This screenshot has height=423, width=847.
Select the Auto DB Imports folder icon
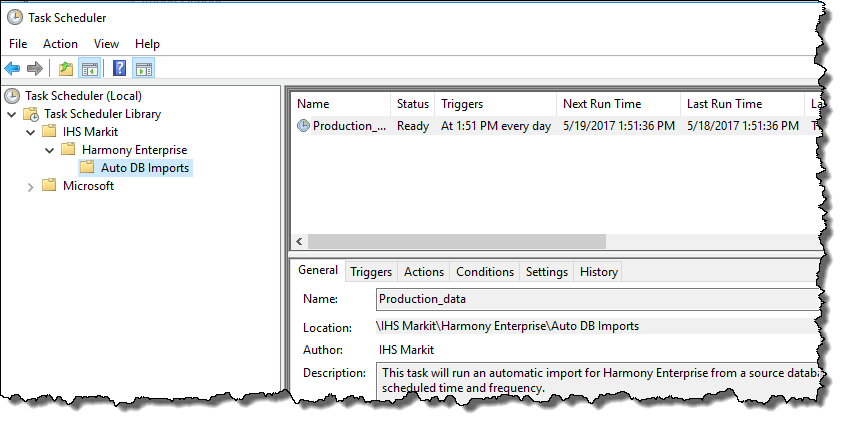click(87, 168)
